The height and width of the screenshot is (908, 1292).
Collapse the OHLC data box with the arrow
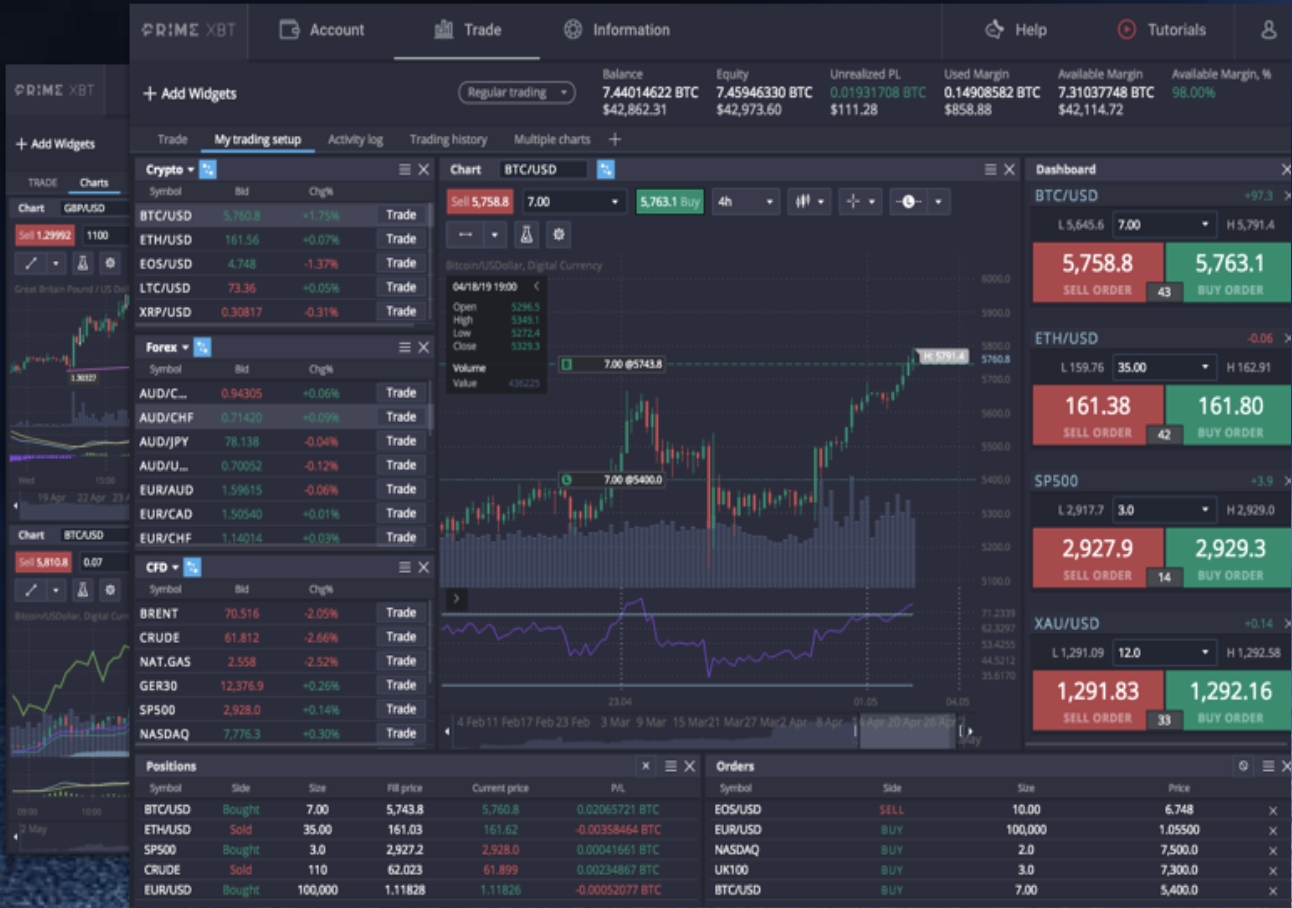(x=537, y=286)
